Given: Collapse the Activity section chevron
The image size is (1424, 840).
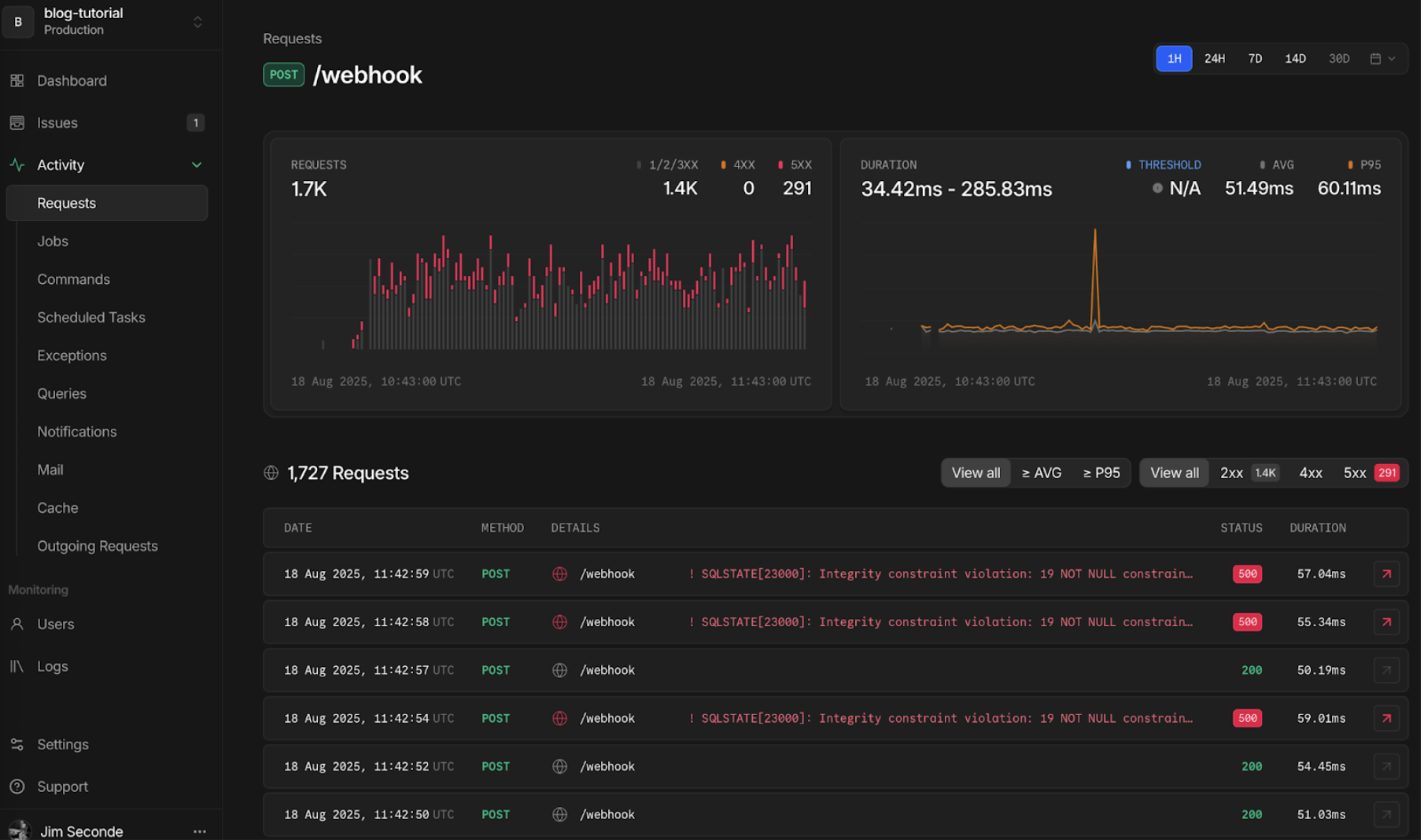Looking at the screenshot, I should click(x=197, y=164).
